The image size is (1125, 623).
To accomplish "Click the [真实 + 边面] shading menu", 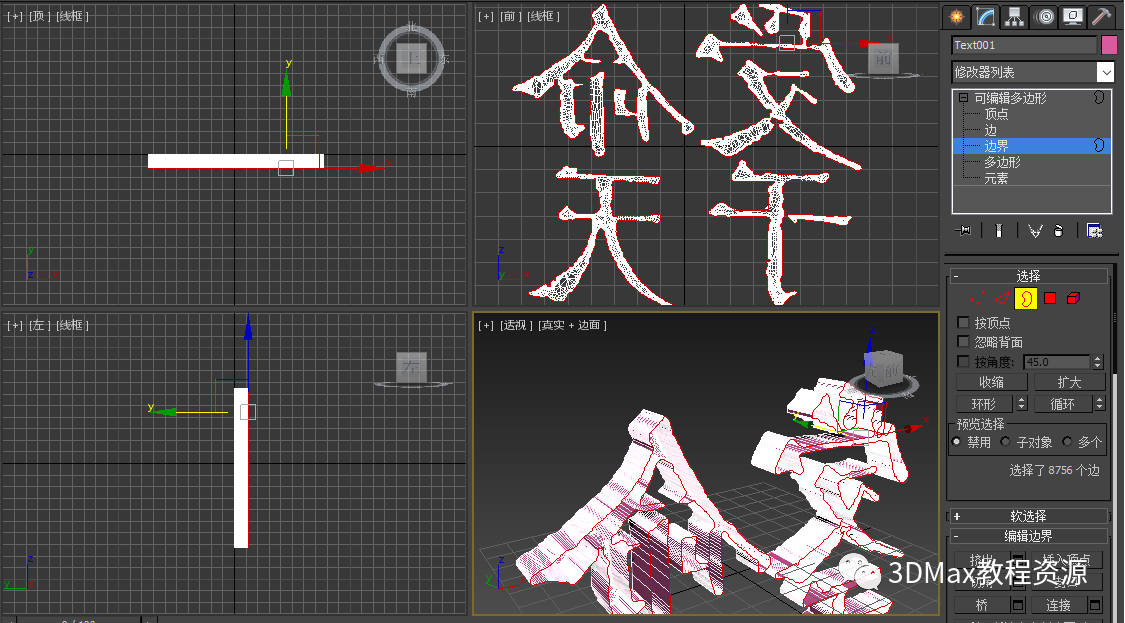I will [x=573, y=325].
